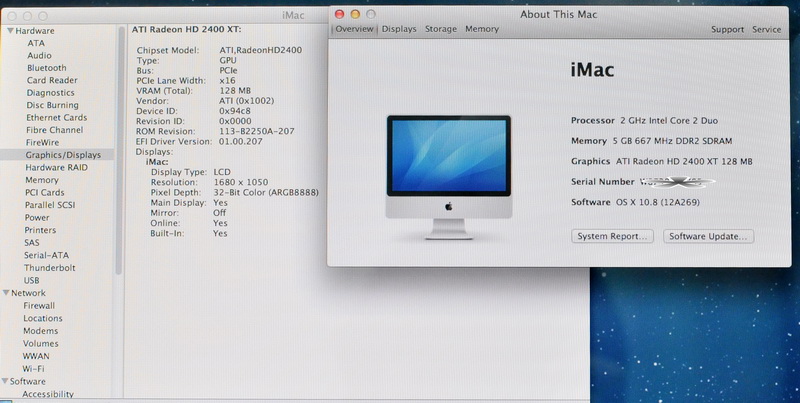
Task: Click the Display Type LCD value
Action: pos(222,172)
